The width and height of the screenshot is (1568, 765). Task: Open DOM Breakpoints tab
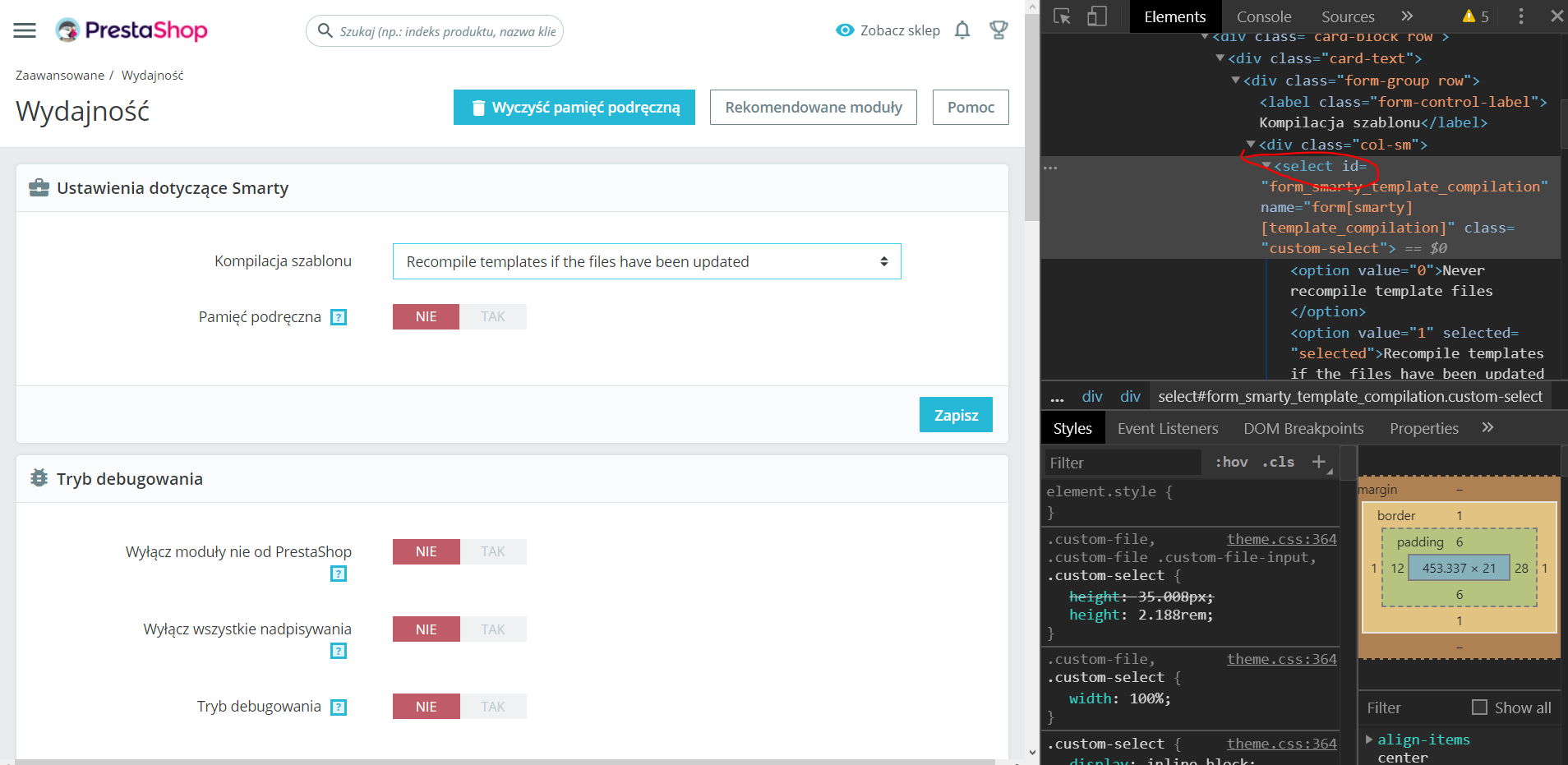[x=1303, y=428]
